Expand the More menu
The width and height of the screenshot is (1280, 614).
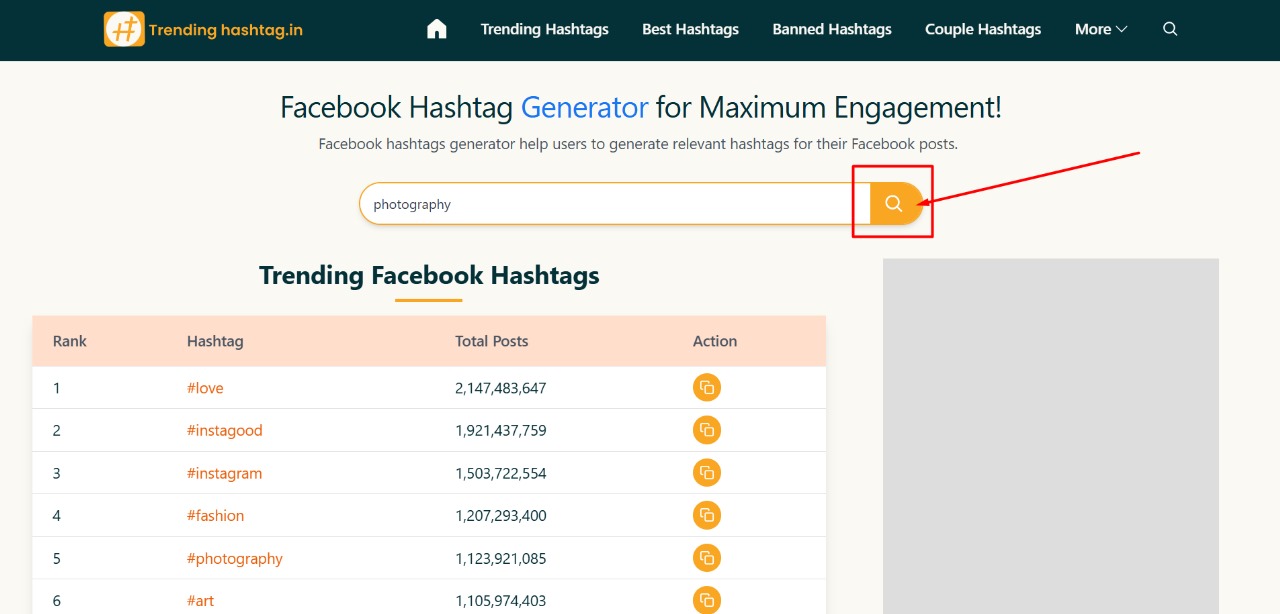pyautogui.click(x=1101, y=29)
